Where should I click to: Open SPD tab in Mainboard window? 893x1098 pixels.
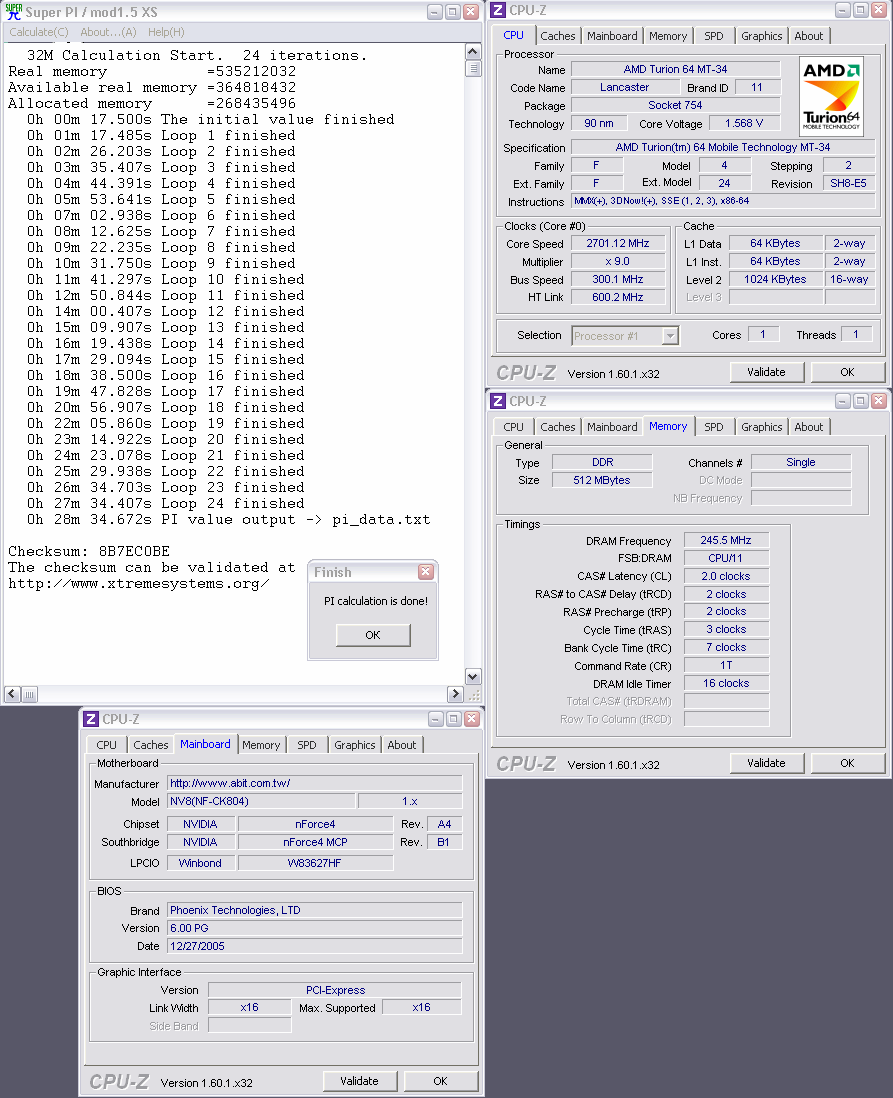(307, 745)
